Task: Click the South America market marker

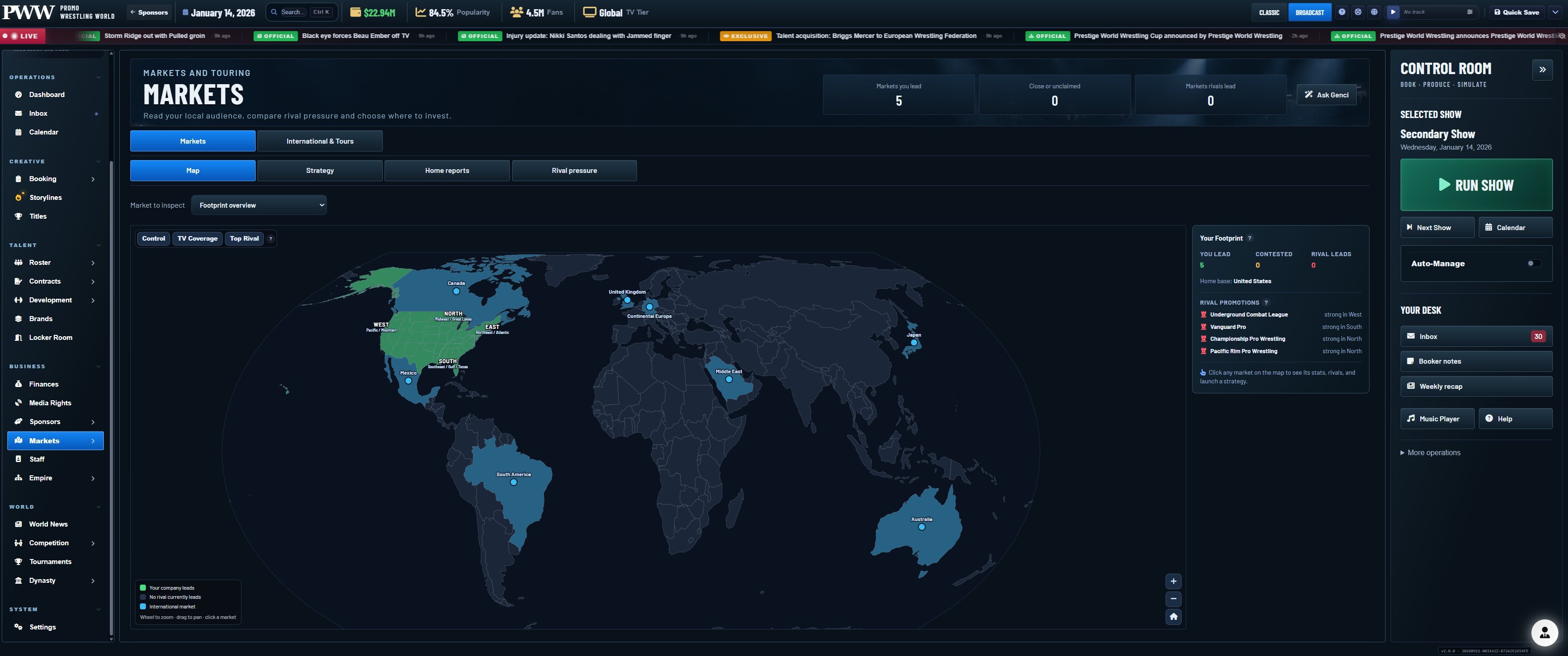Action: click(x=514, y=483)
